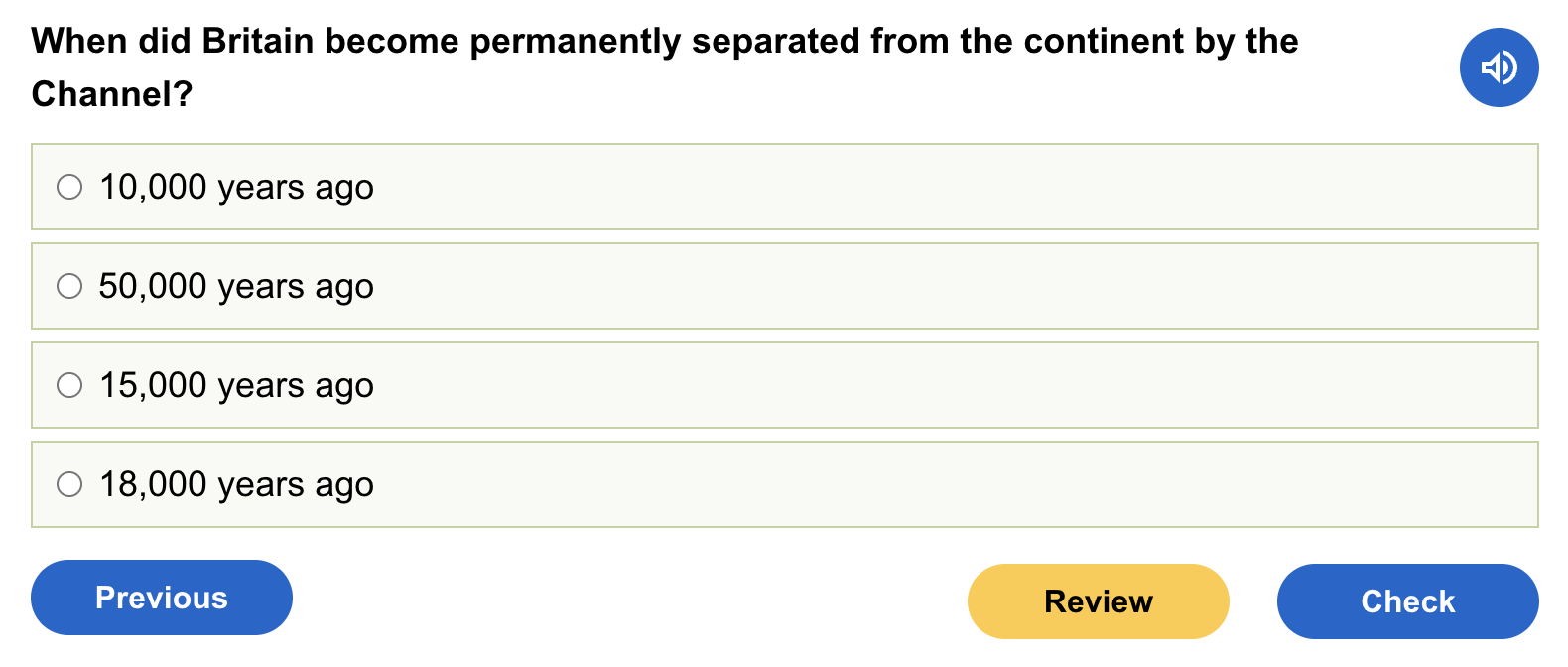Click empty area of the 50,000 years option row
Image resolution: width=1568 pixels, height=667 pixels.
pos(943,286)
